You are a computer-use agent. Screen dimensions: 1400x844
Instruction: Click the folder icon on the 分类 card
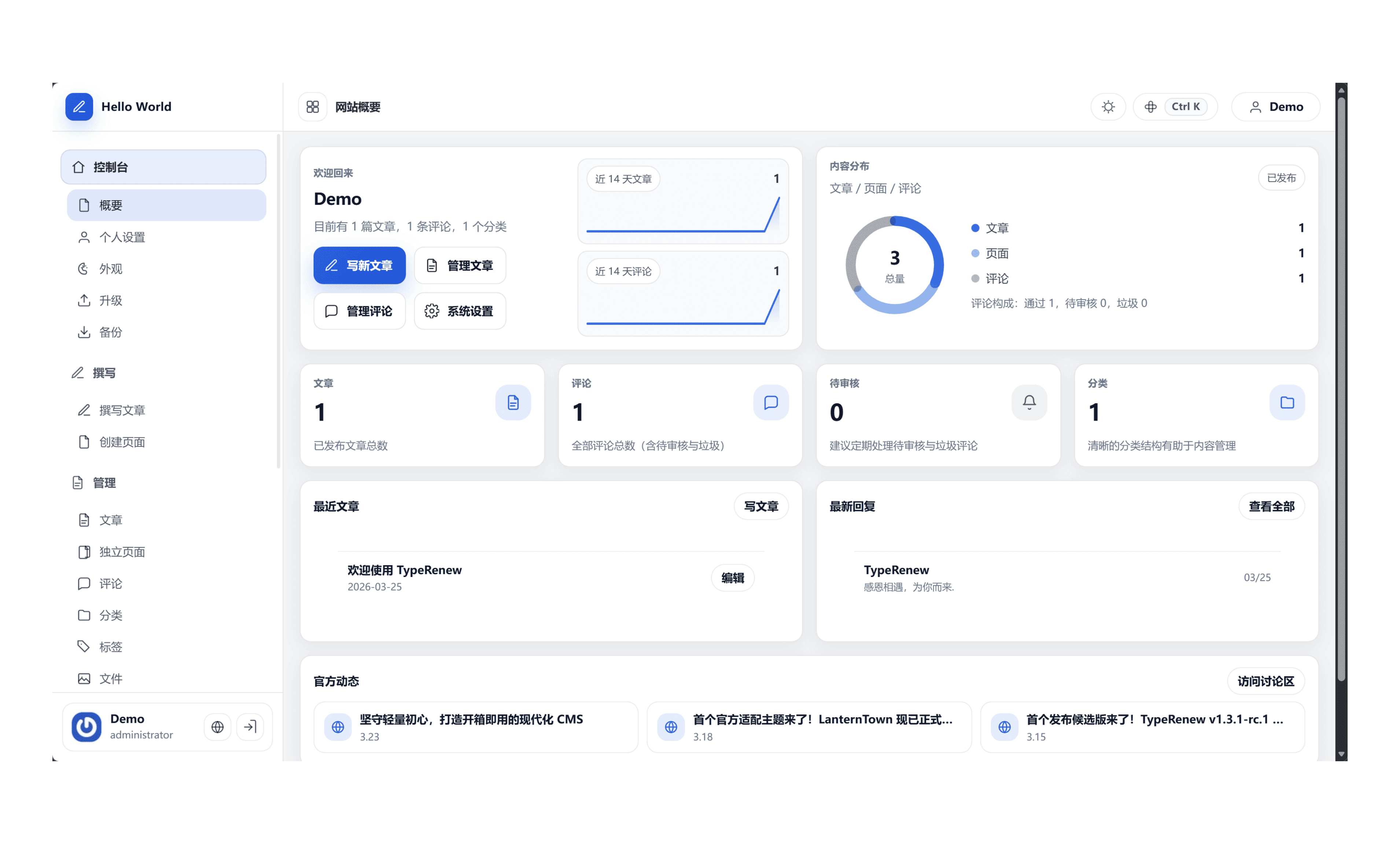pyautogui.click(x=1287, y=403)
